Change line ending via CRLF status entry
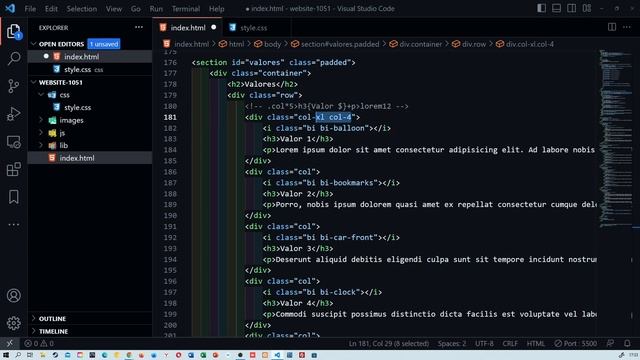The image size is (640, 360). pos(510,343)
